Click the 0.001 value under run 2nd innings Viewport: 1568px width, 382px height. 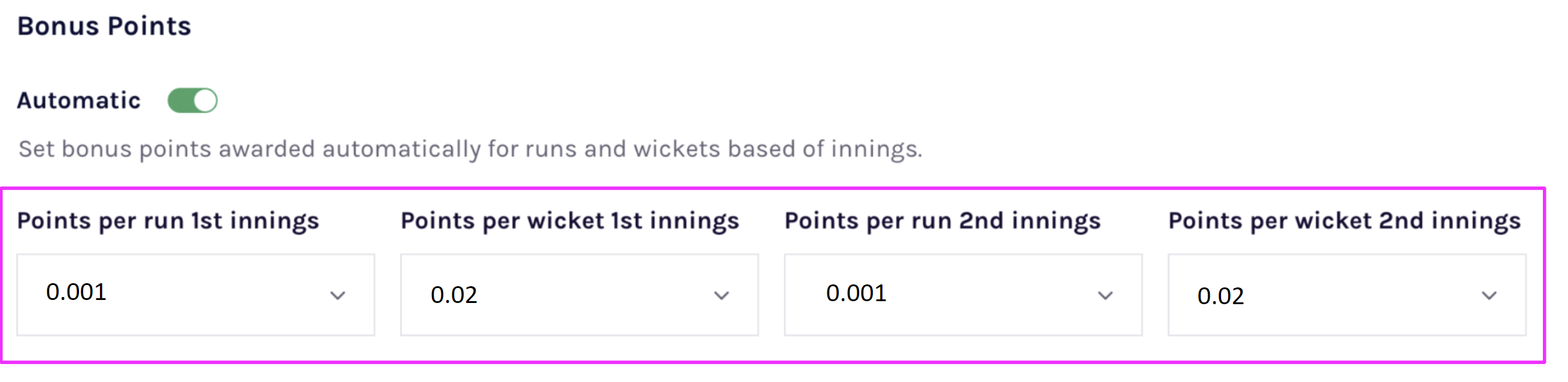coord(856,293)
